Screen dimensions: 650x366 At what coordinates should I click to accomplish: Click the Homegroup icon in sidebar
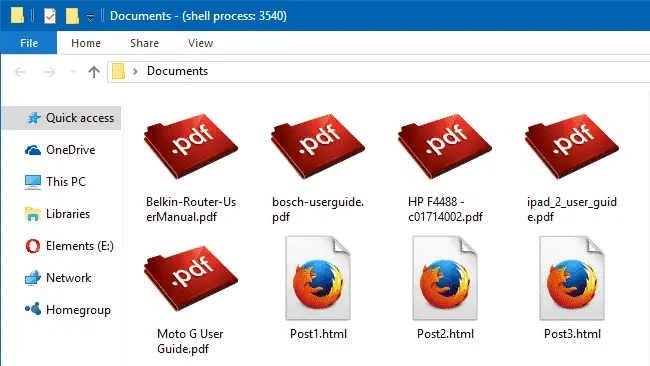point(33,309)
